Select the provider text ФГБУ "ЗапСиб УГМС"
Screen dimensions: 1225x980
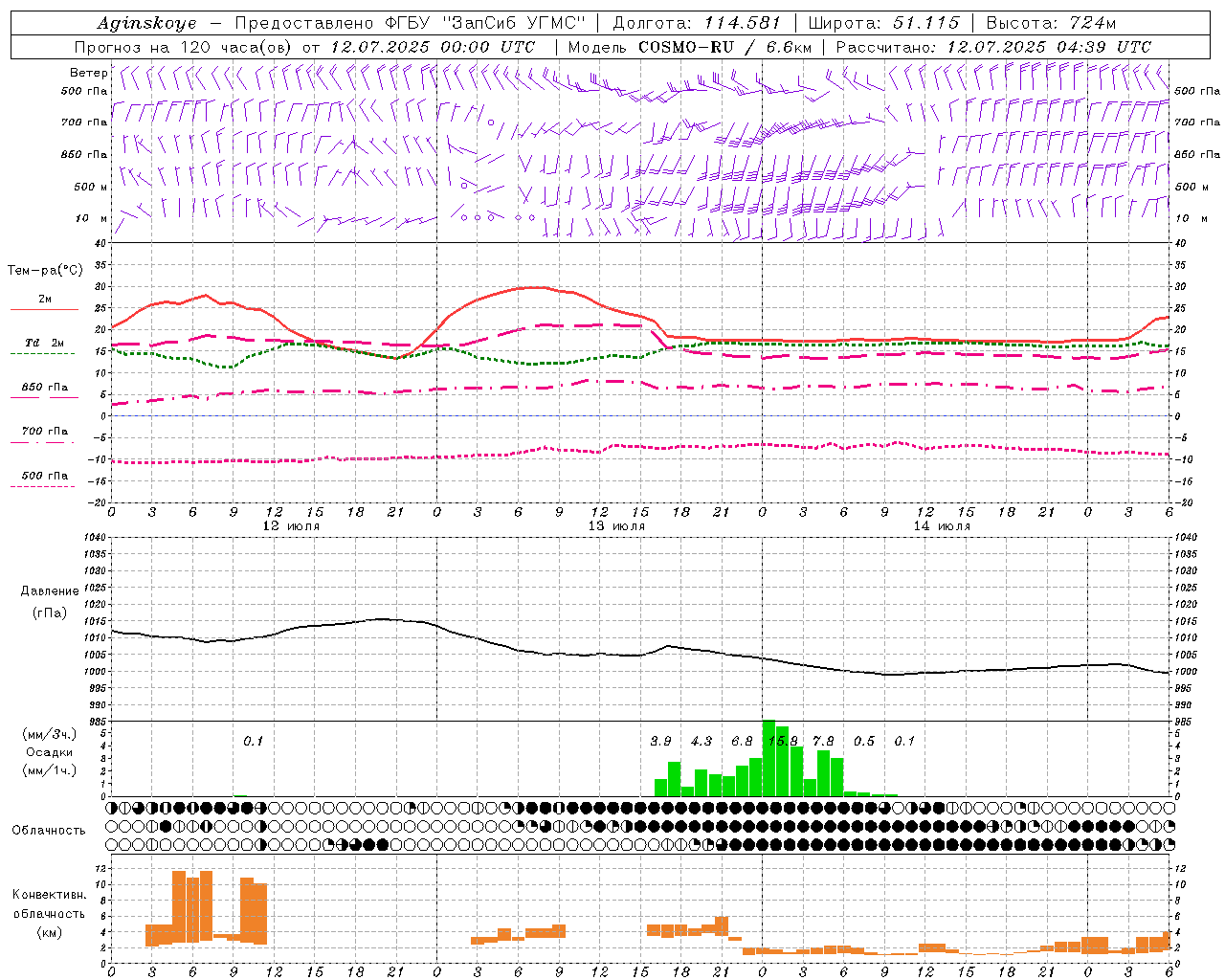coord(487,23)
